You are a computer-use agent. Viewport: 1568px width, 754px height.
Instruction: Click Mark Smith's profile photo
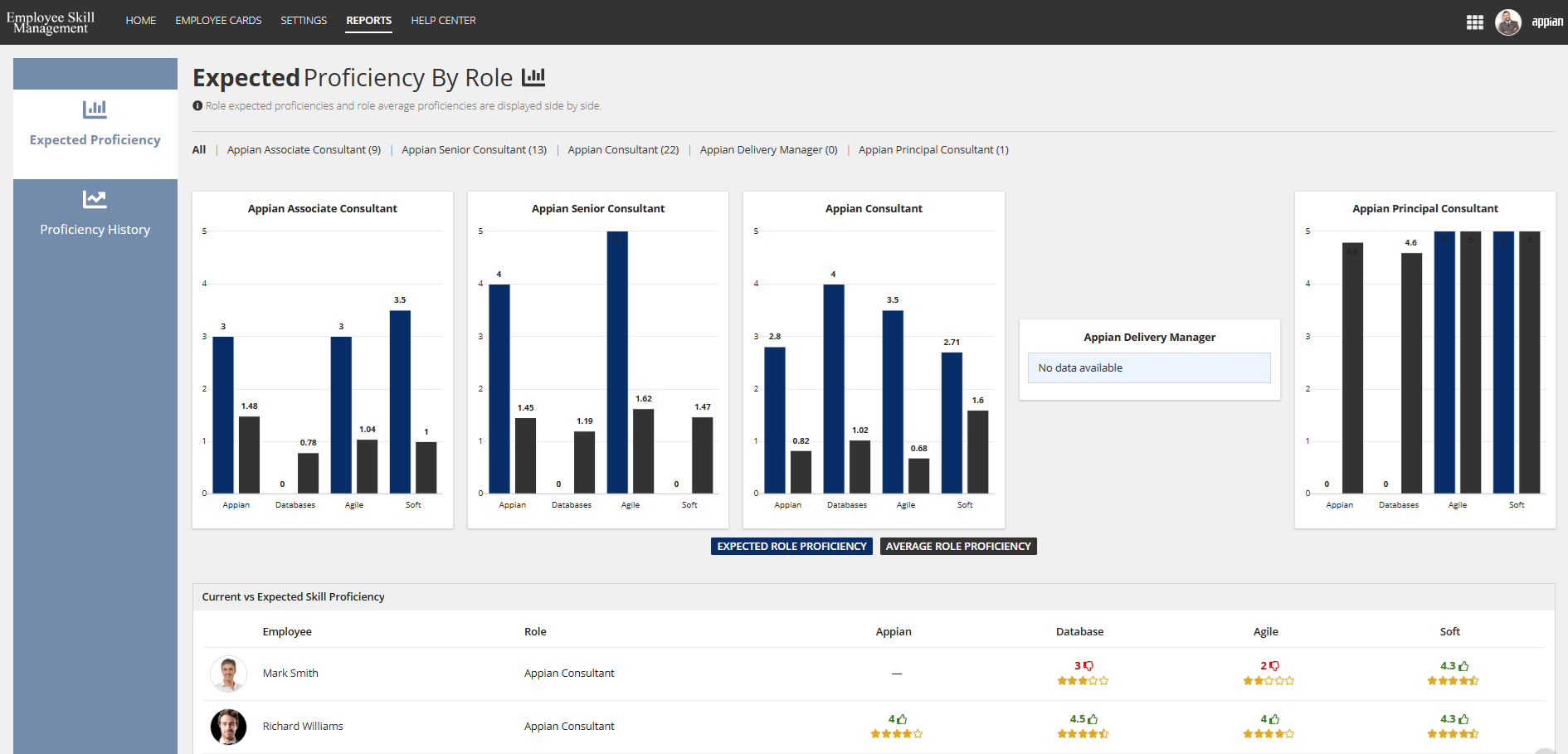coord(228,674)
